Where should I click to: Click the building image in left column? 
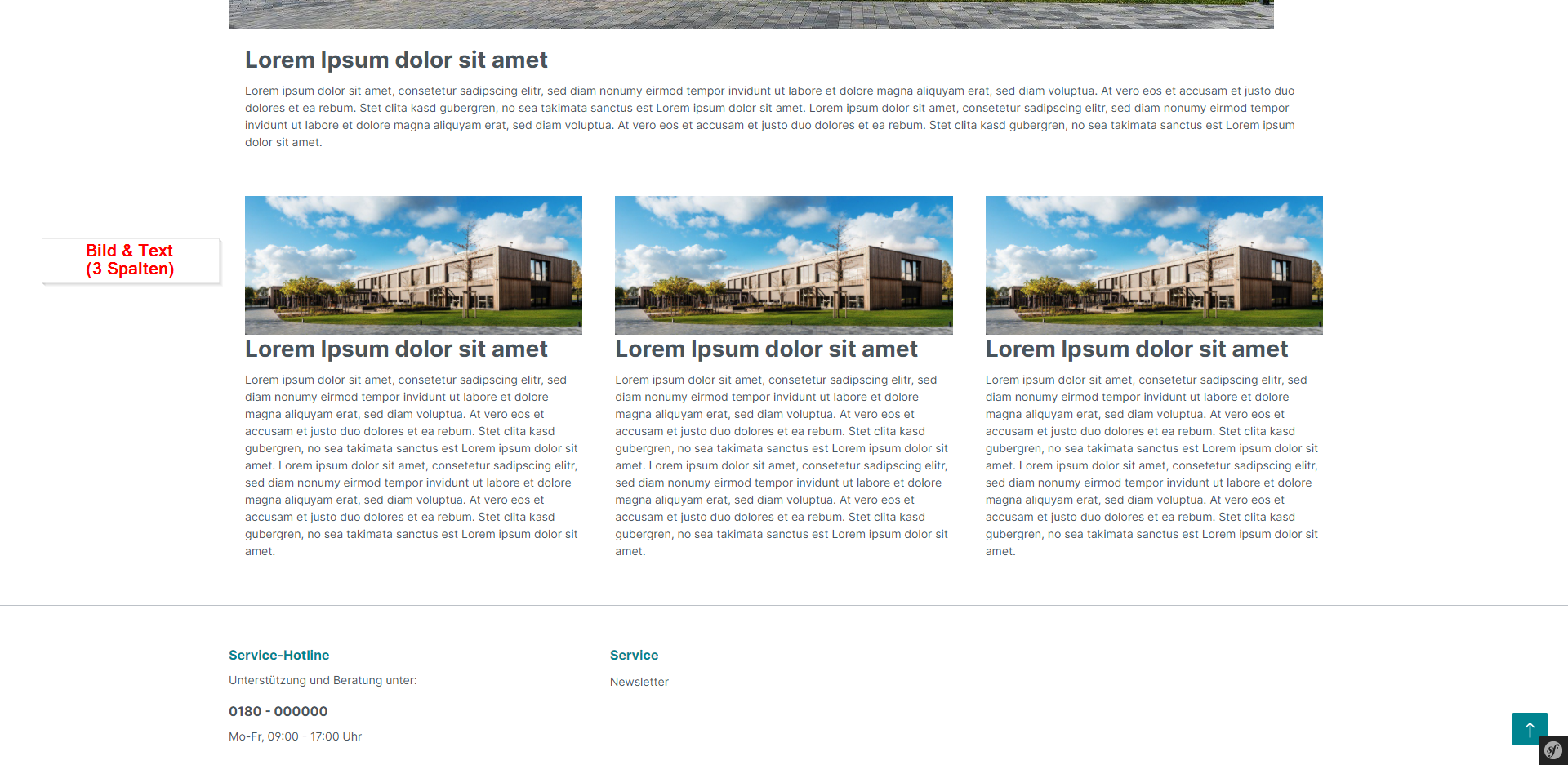[x=413, y=265]
